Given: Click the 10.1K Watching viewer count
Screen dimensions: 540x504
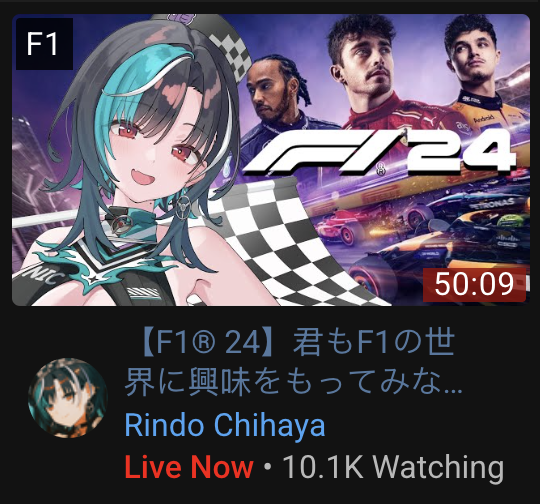Looking at the screenshot, I should pos(393,468).
